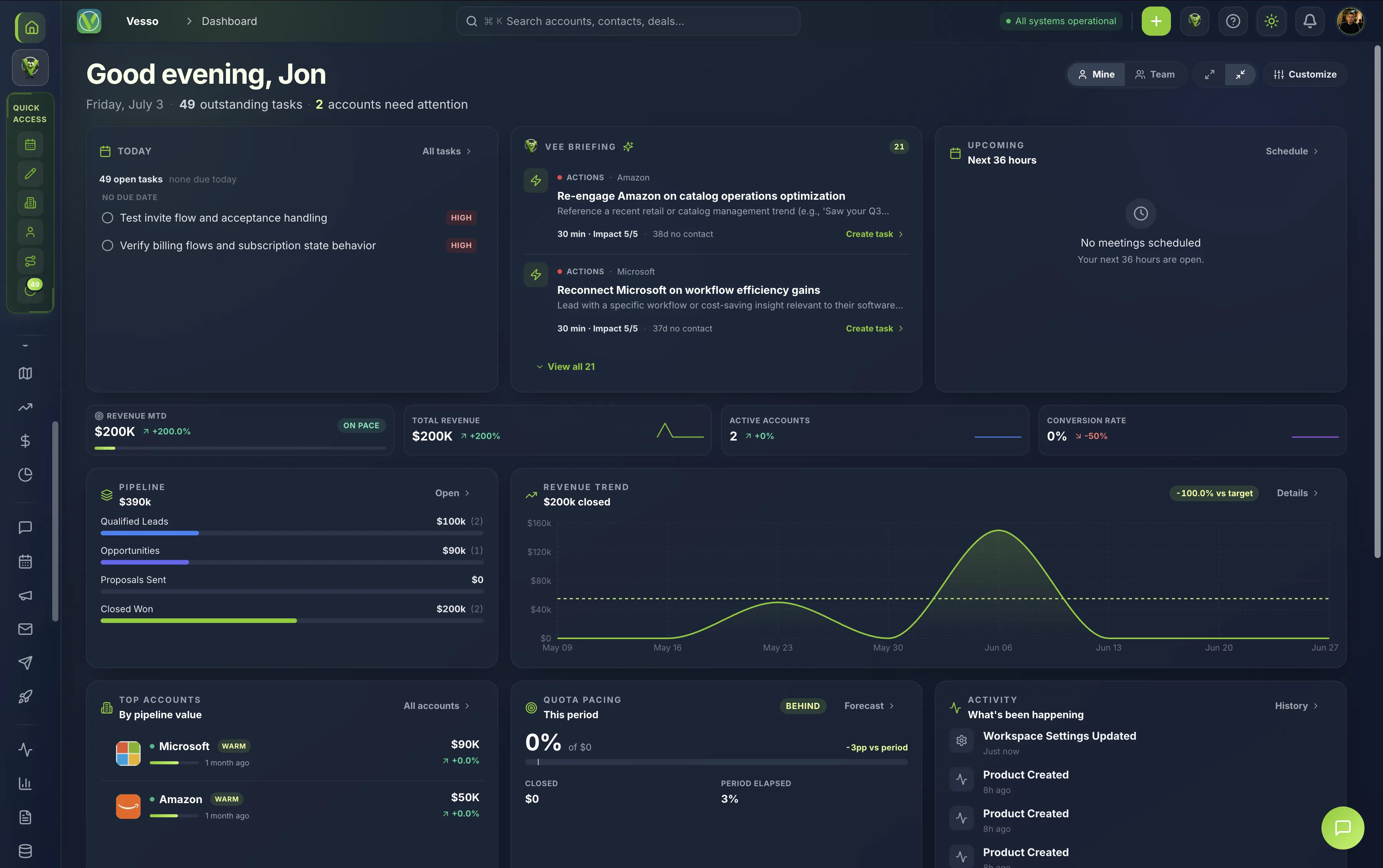Open the floating chat bubble button
Screen dimensions: 1383x868
coord(1342,827)
